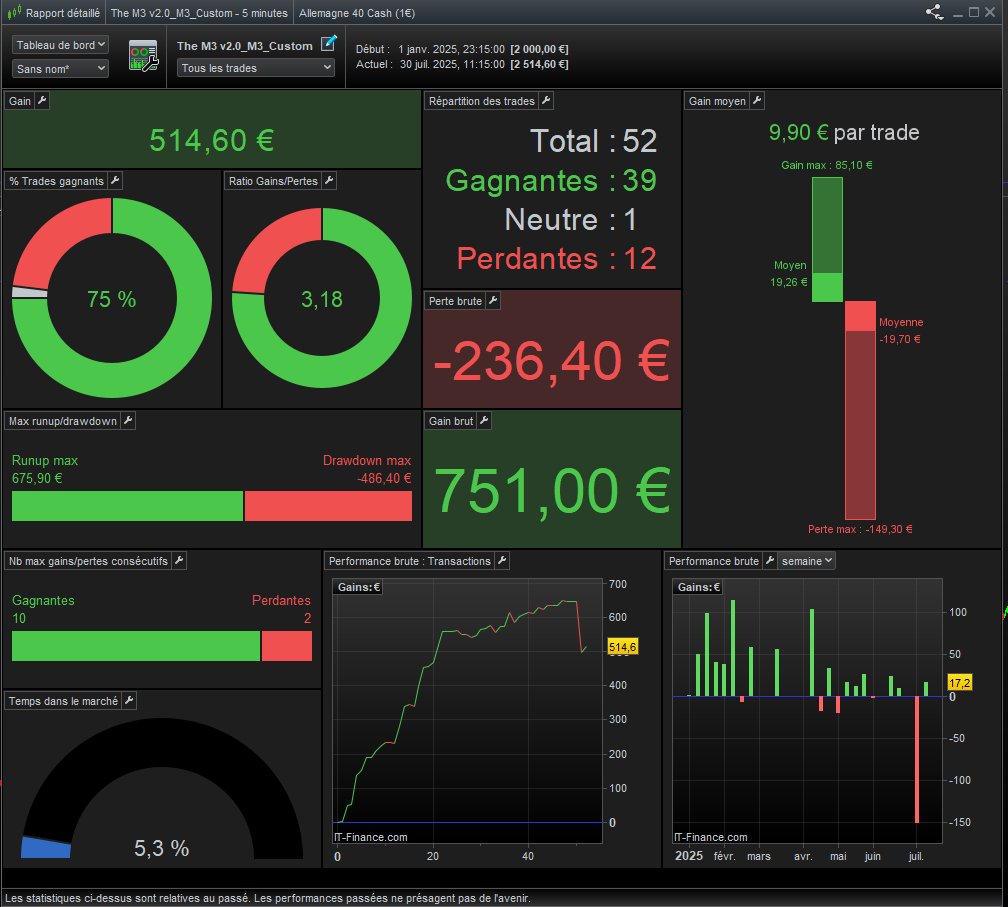Edit strategy name with pencil icon
Screen dimensions: 1008x907
point(328,44)
